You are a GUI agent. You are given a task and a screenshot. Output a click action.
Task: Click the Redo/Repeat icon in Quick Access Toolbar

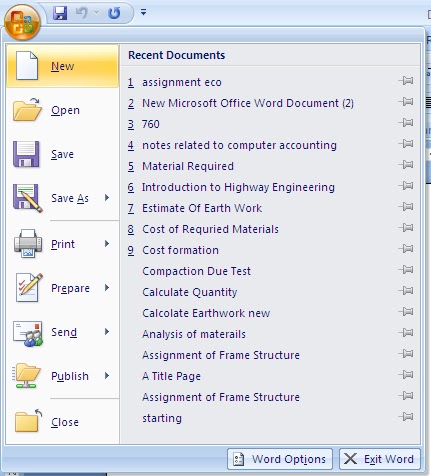(x=114, y=13)
